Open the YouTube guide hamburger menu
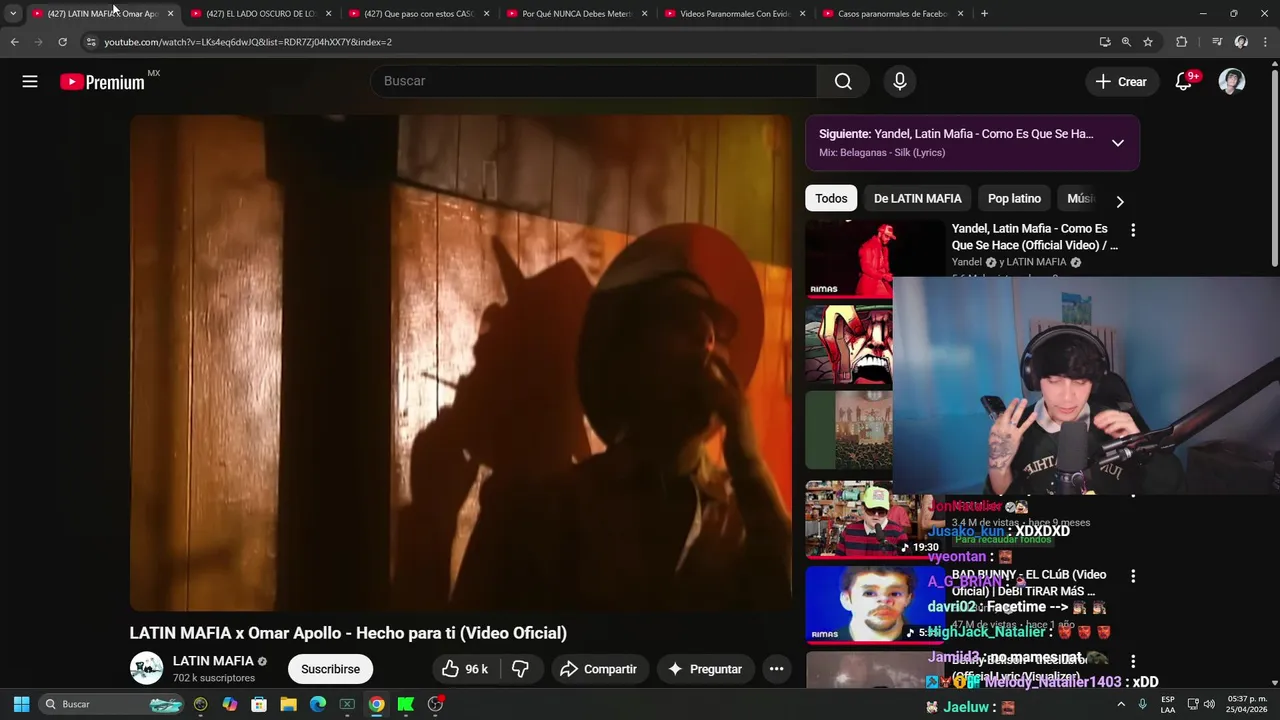The image size is (1280, 720). point(30,82)
